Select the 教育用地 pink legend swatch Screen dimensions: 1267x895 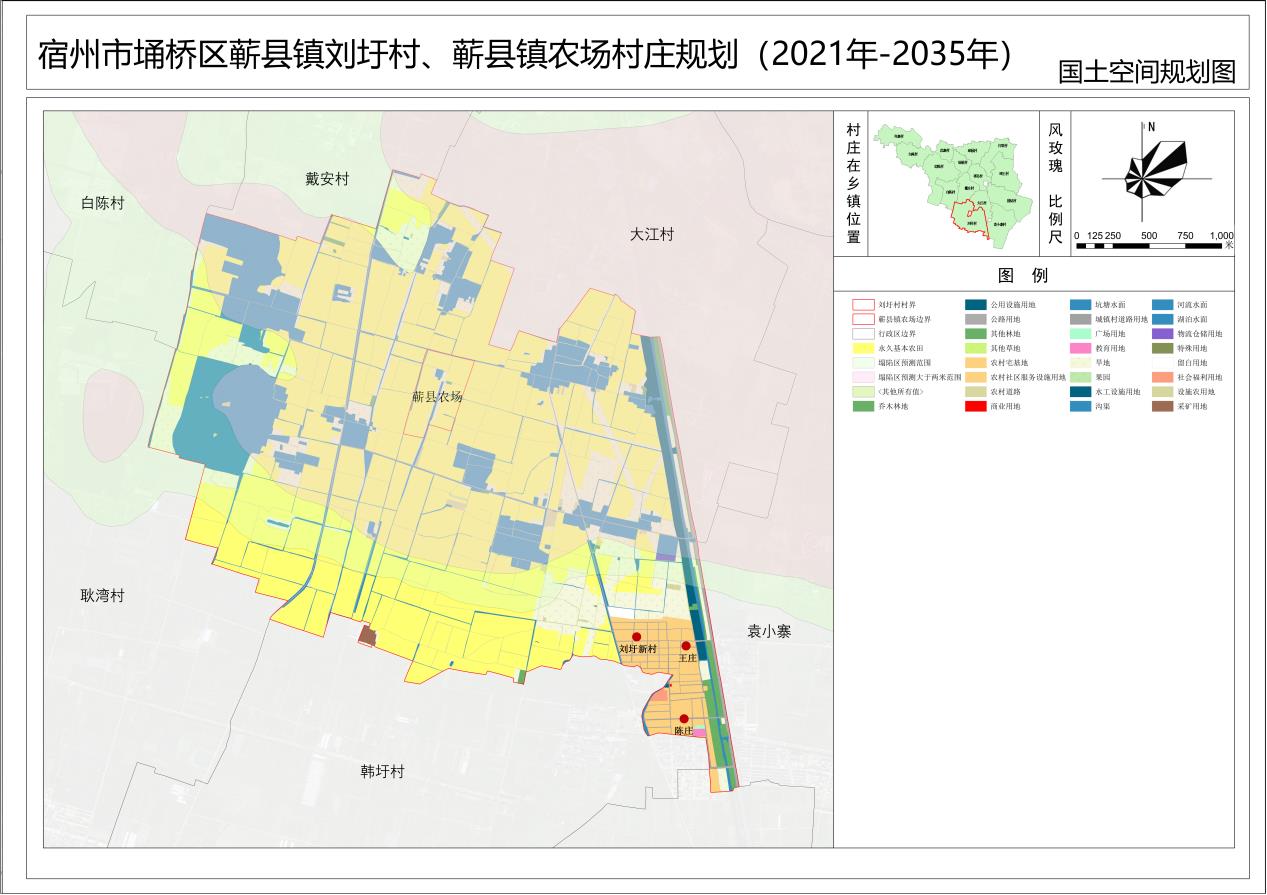(1079, 348)
